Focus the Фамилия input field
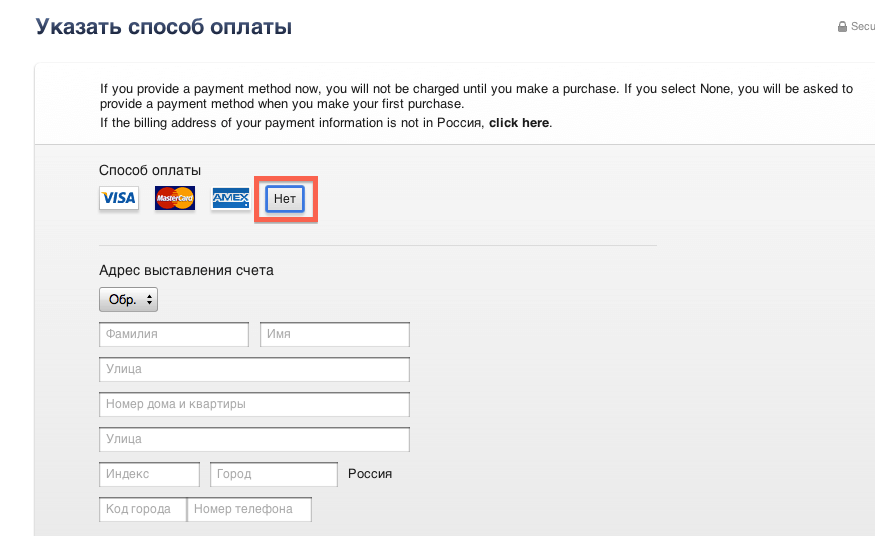 [174, 334]
